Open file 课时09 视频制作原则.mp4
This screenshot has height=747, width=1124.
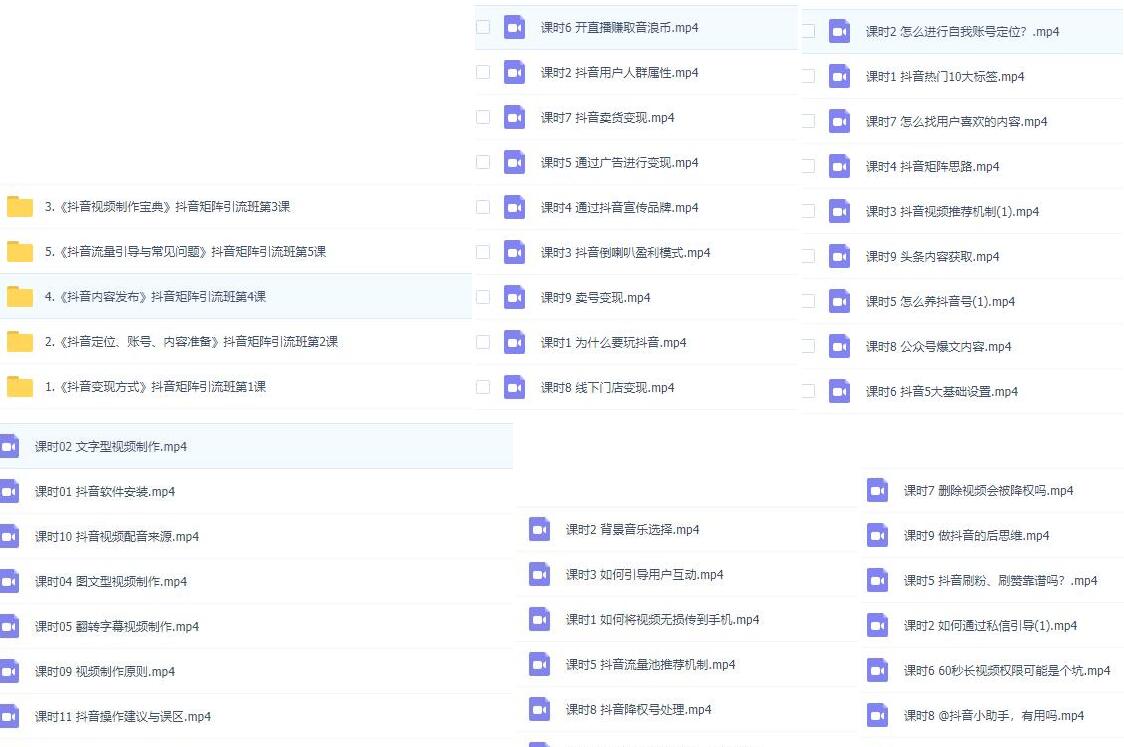(x=105, y=672)
